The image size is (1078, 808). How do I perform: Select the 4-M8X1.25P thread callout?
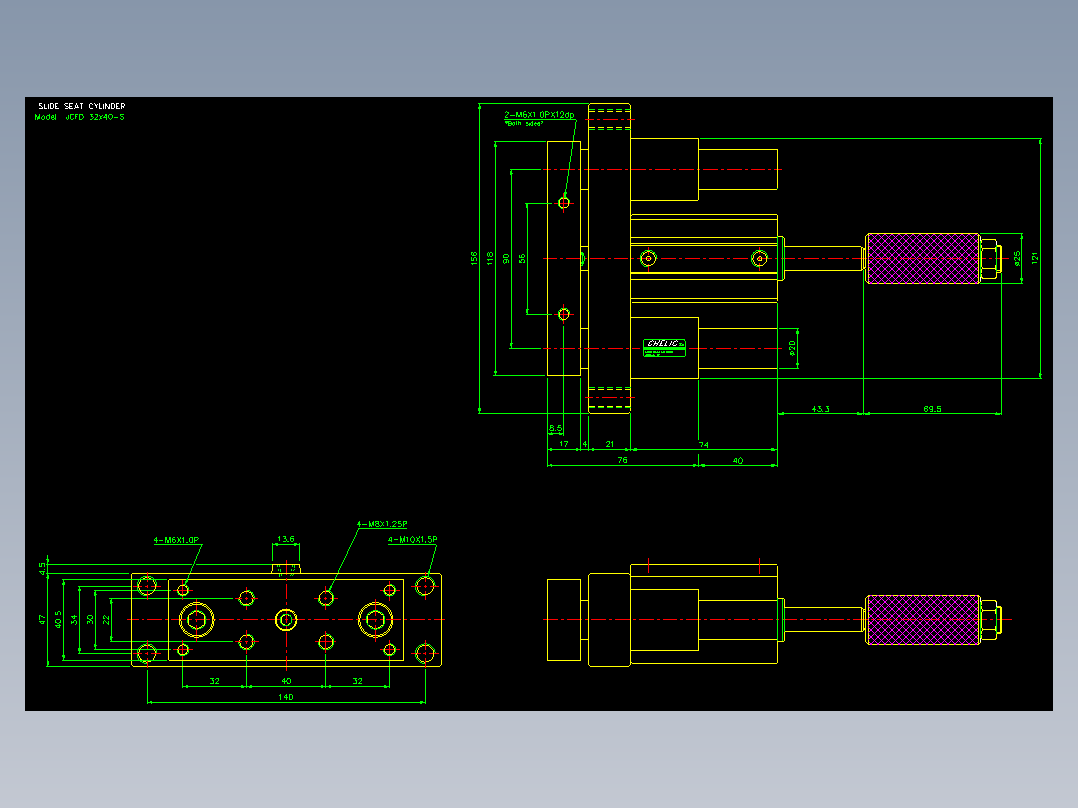[x=382, y=524]
